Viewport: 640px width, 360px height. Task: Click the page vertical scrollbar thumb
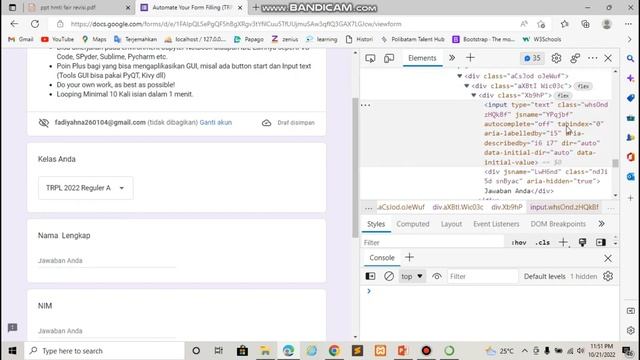coord(355,167)
